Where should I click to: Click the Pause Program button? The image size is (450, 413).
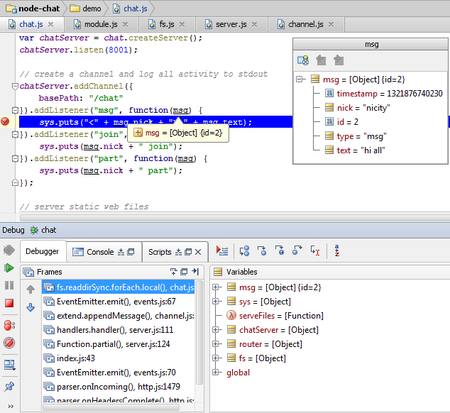pos(9,285)
